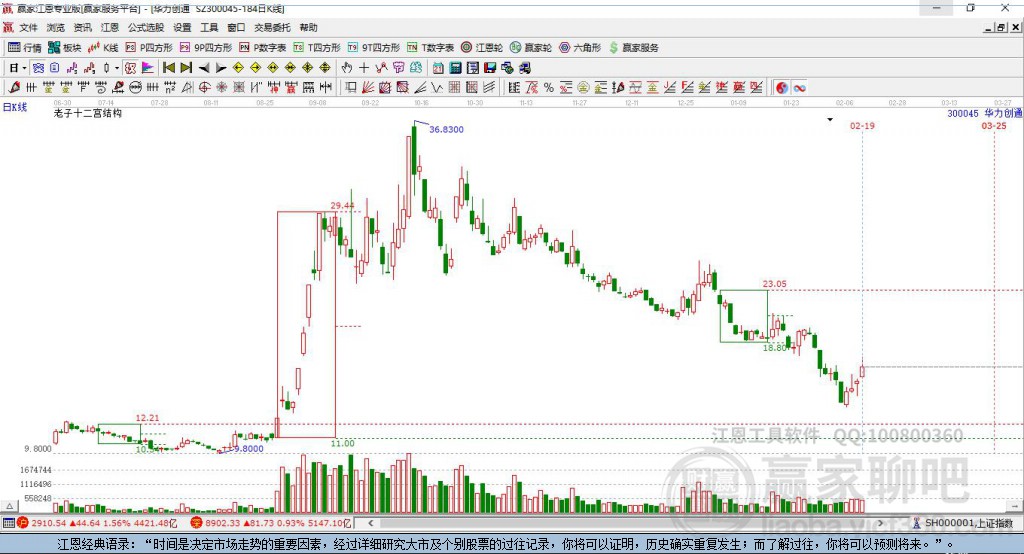
Task: Open the 公式选股 menu
Action: pyautogui.click(x=146, y=27)
